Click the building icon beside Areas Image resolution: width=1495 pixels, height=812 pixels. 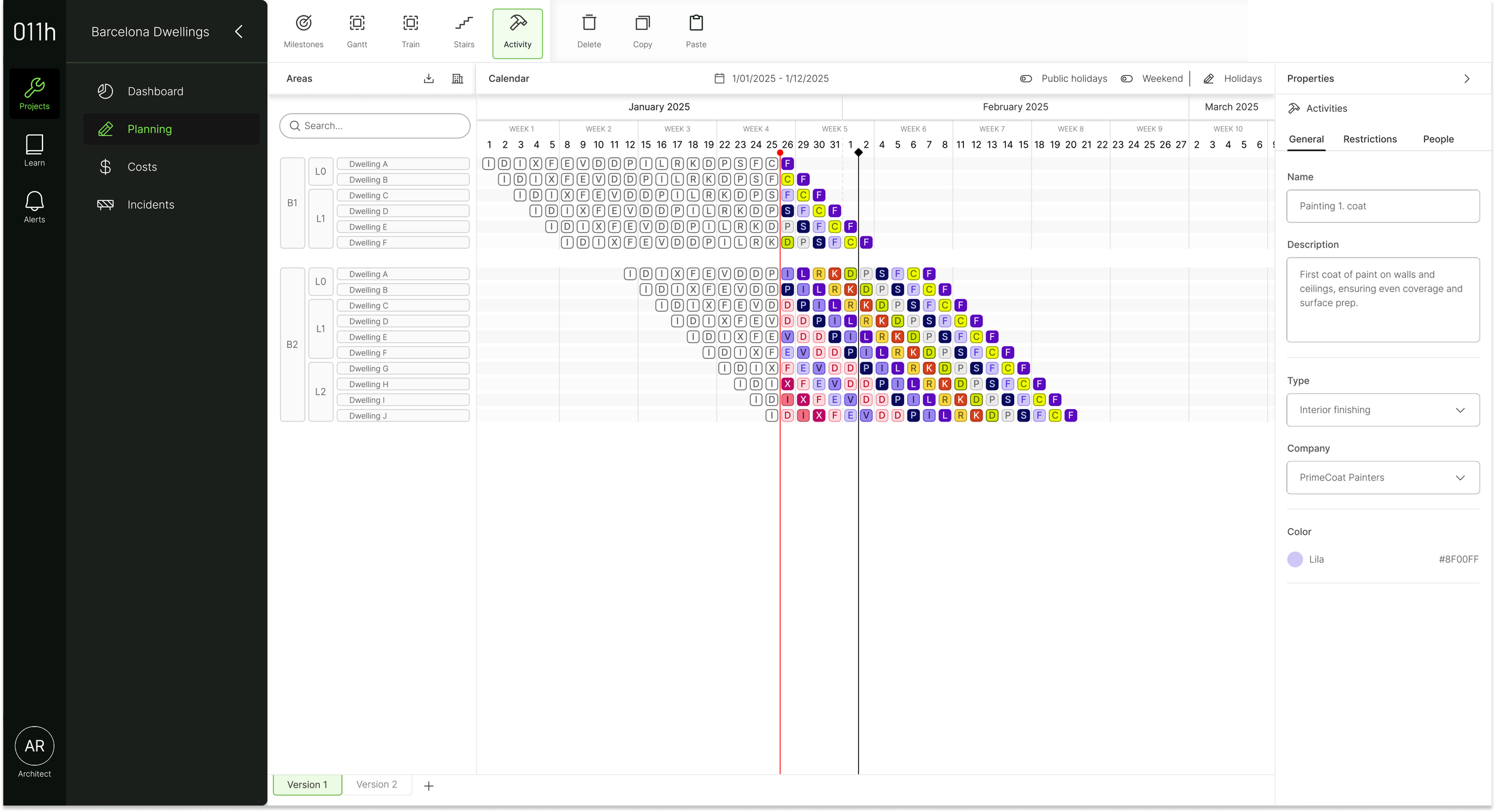click(457, 78)
